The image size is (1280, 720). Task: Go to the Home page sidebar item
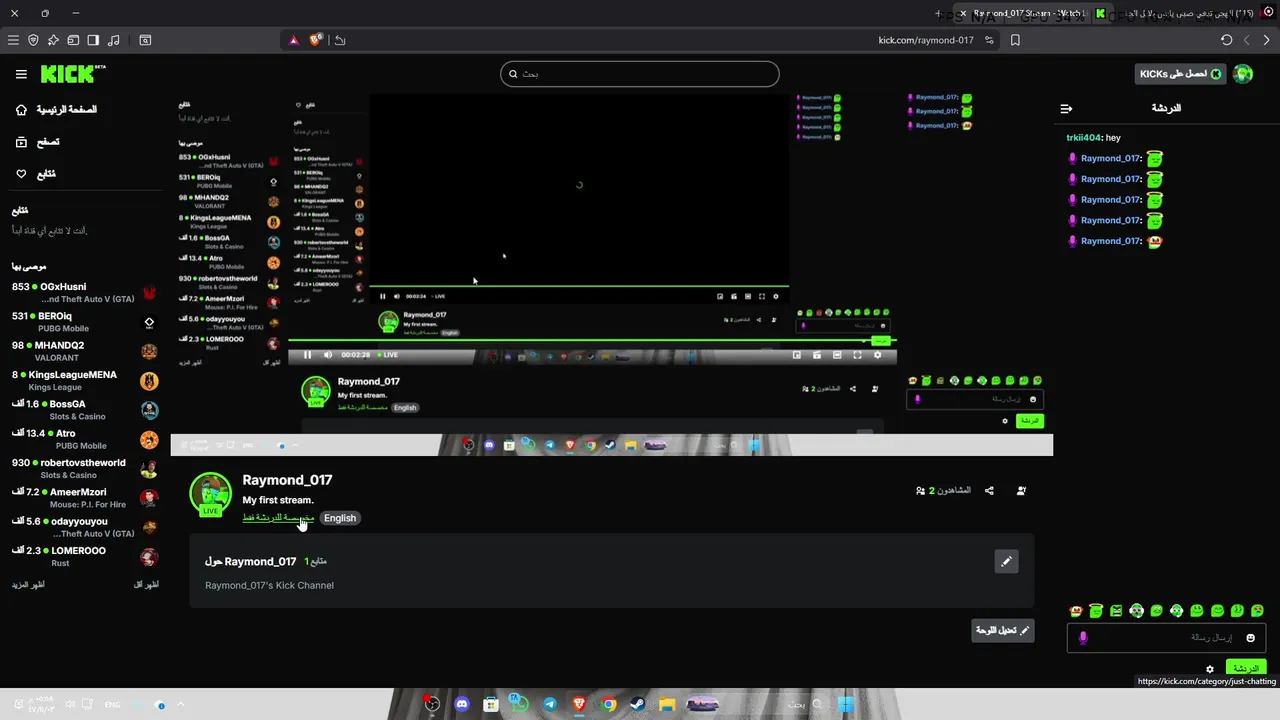56,109
